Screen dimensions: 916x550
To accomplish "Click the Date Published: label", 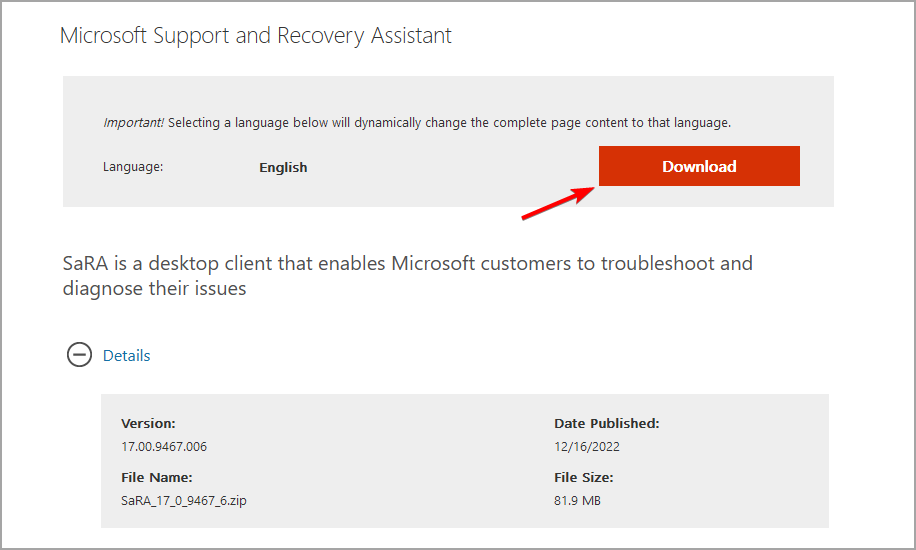I will tap(607, 423).
